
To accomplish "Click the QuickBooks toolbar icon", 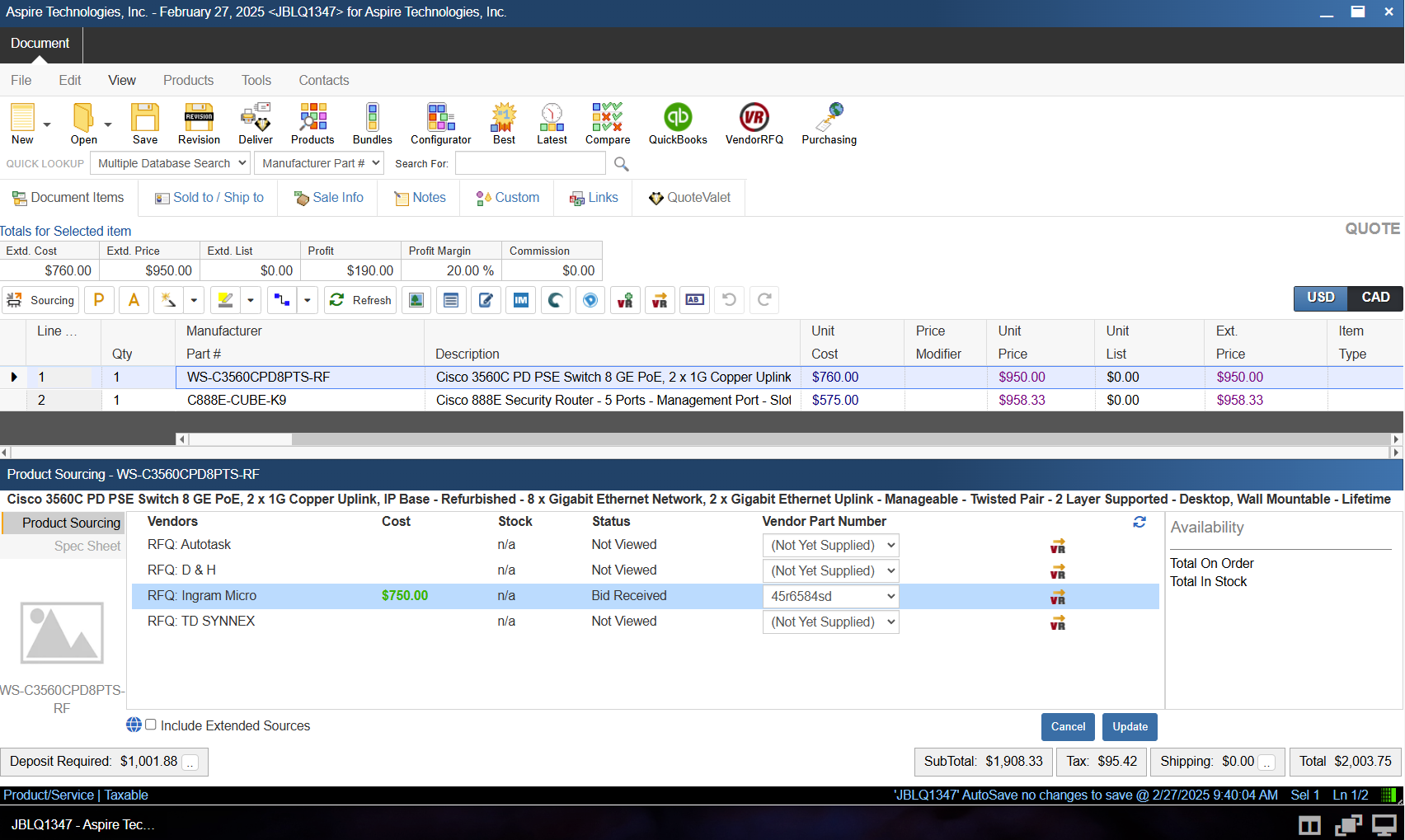I will click(x=678, y=124).
